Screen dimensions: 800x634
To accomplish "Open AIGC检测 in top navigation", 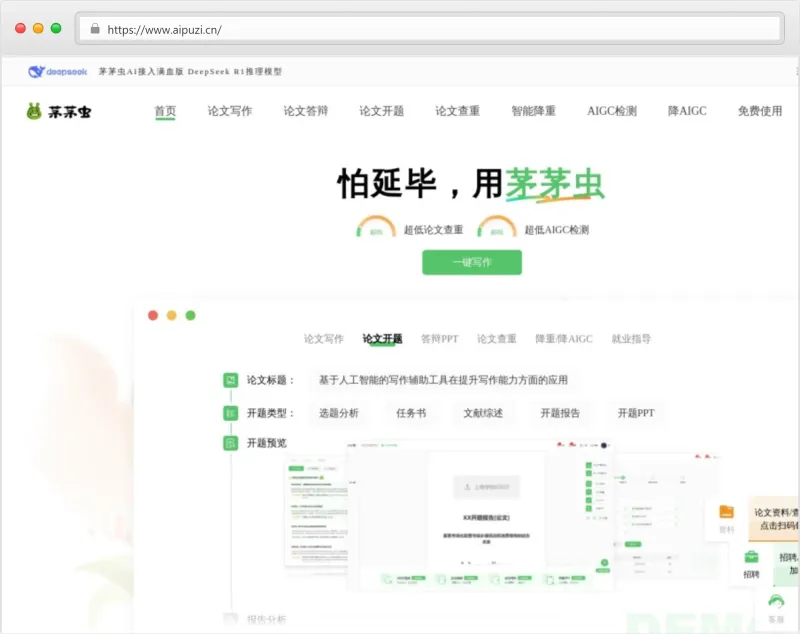I will (612, 111).
